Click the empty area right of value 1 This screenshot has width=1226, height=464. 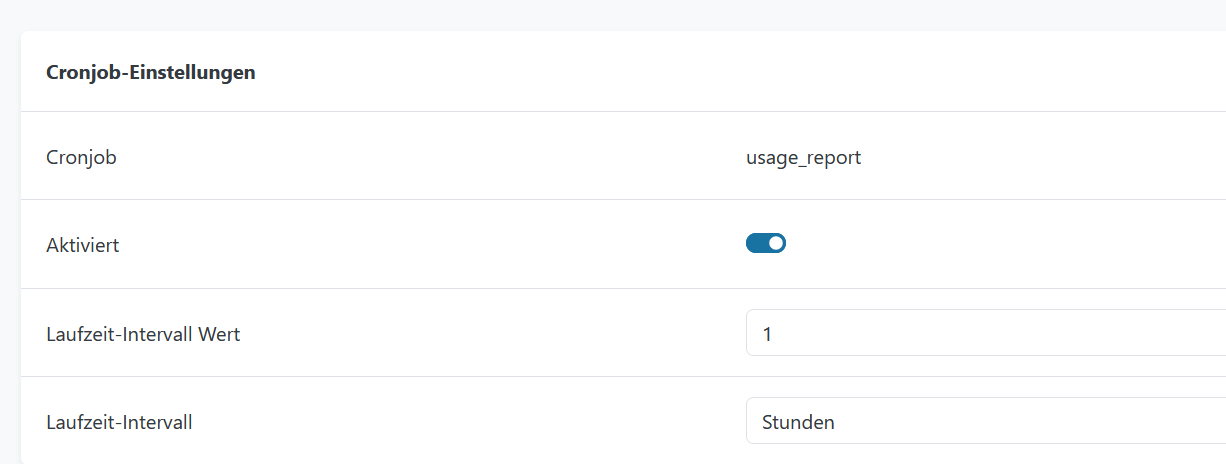1000,333
